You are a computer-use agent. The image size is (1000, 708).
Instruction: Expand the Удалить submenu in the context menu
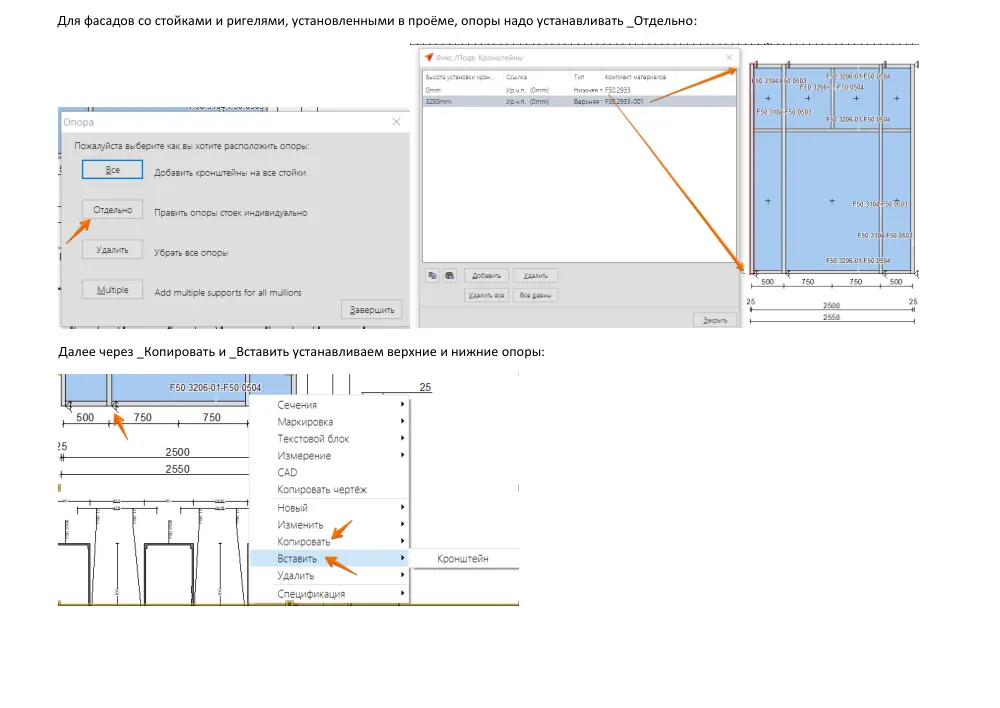[330, 575]
